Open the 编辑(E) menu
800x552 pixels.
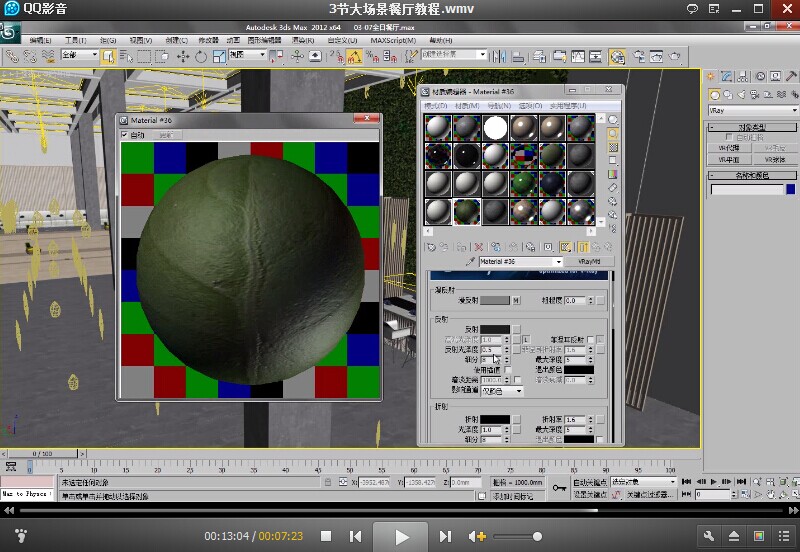40,40
